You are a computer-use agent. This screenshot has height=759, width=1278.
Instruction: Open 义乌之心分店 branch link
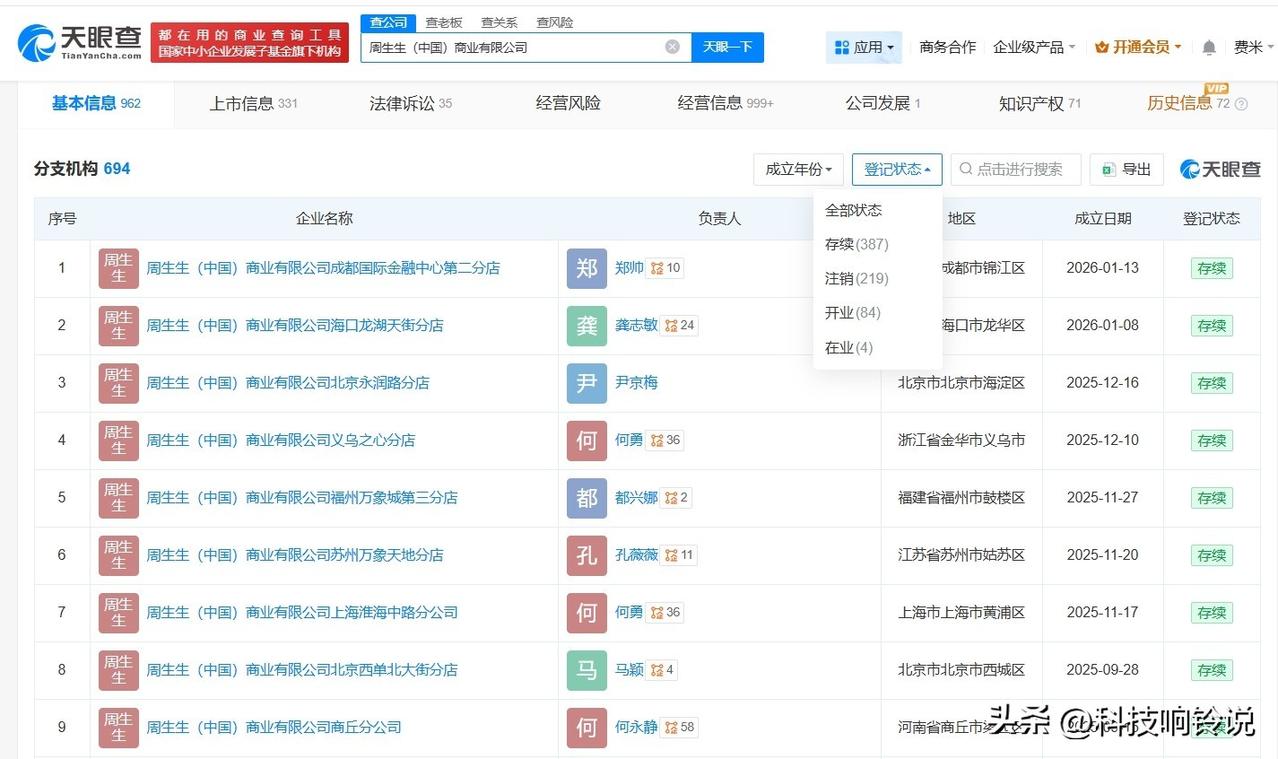[x=281, y=440]
